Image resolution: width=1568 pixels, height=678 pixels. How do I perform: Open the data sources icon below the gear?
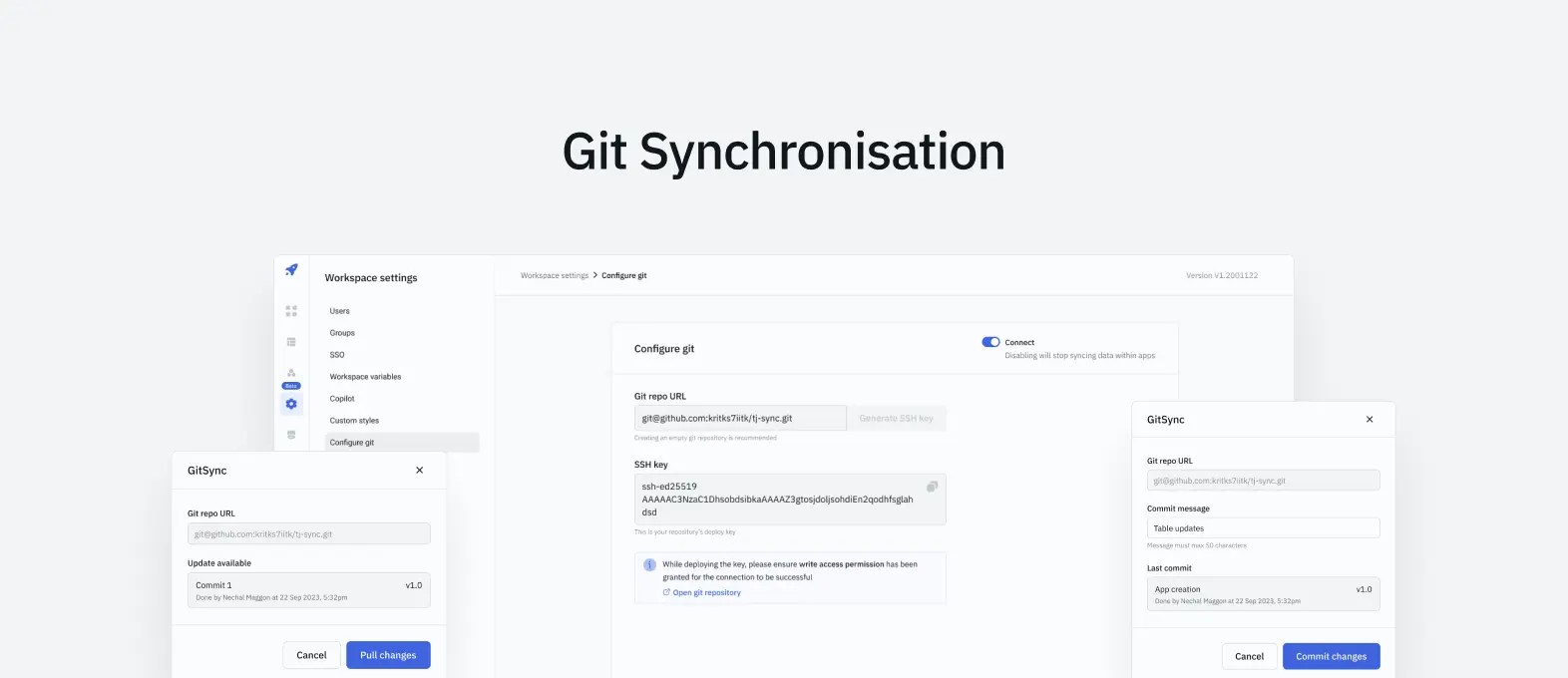click(x=291, y=435)
